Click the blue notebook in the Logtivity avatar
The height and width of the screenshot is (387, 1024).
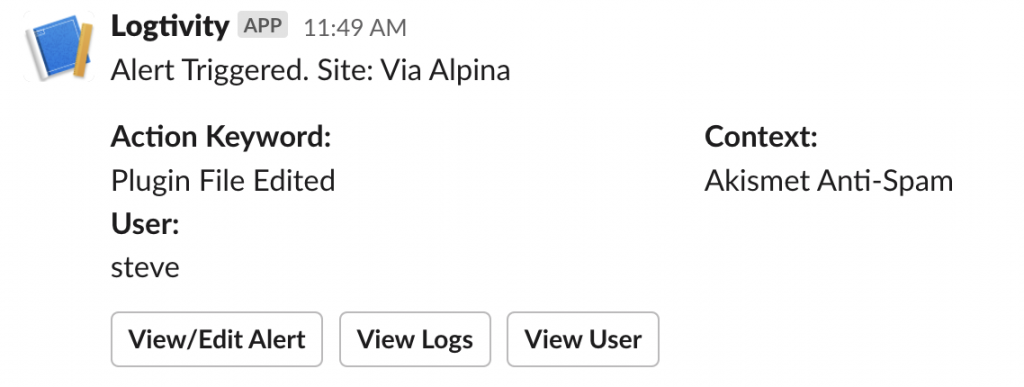pos(55,46)
